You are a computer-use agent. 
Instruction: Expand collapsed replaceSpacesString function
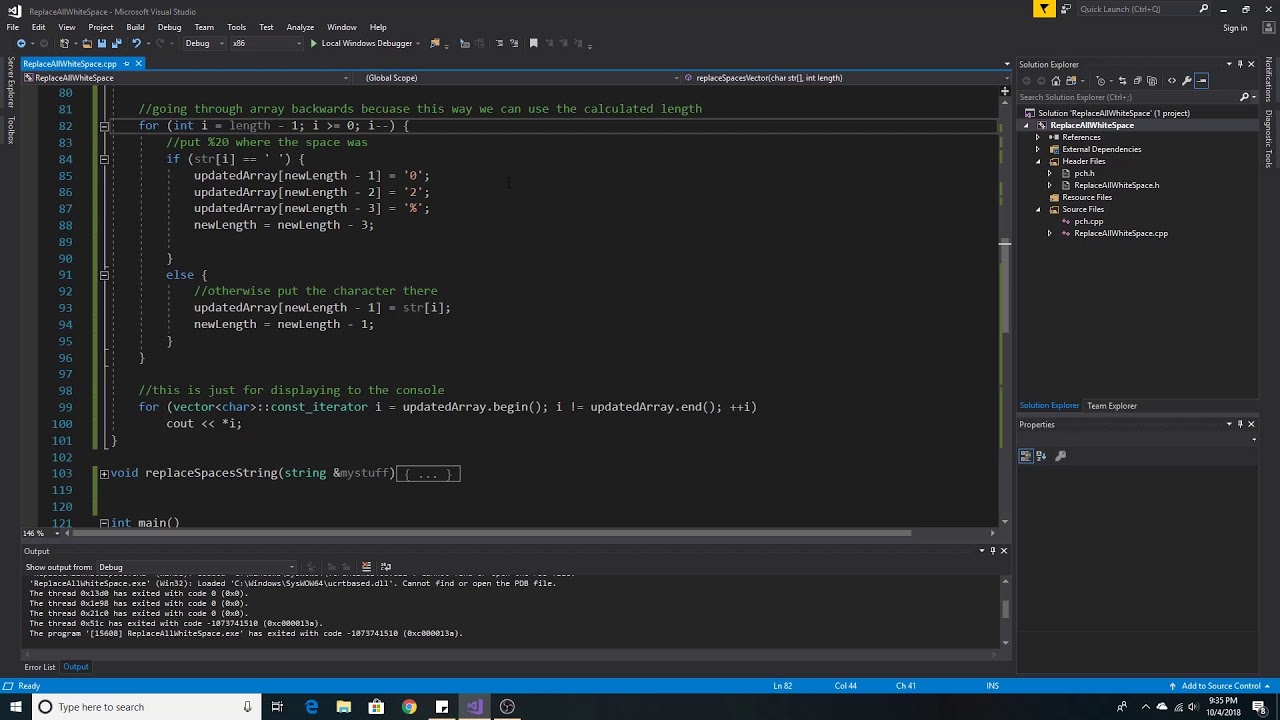point(104,473)
